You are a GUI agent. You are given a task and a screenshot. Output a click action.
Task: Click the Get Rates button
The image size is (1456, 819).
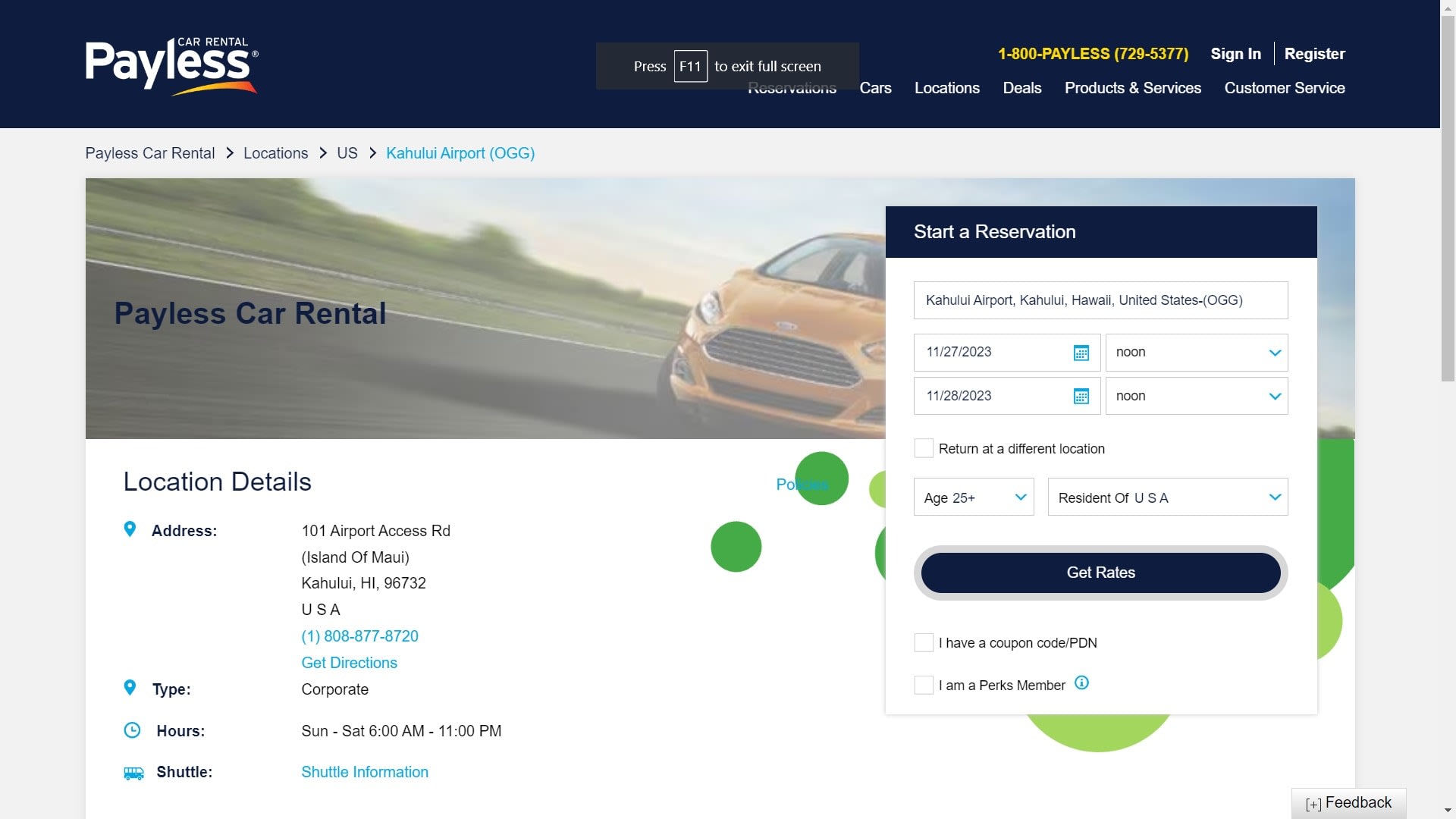[1101, 573]
